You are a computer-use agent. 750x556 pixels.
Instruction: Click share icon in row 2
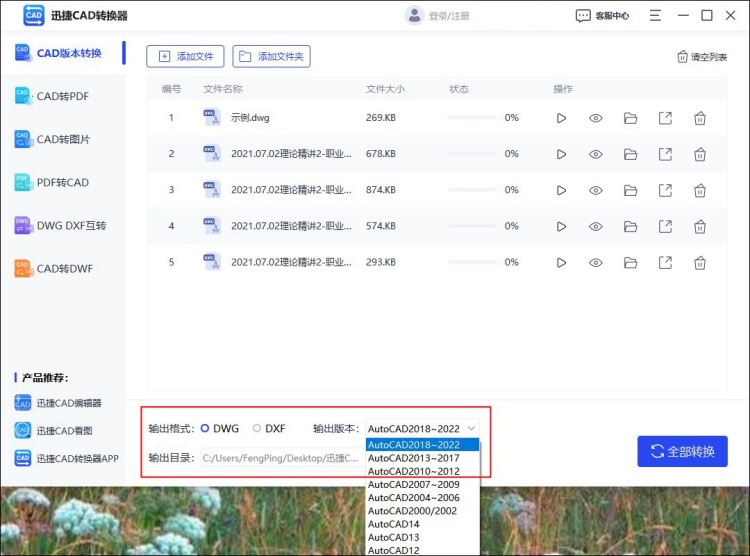665,154
